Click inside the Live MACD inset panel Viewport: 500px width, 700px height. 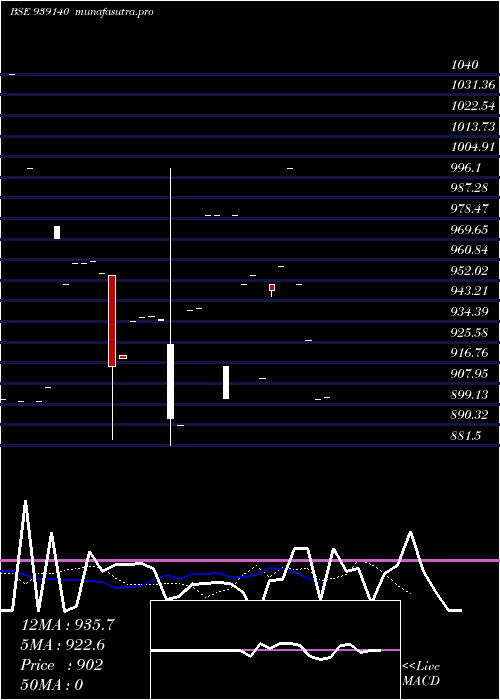coord(275,650)
